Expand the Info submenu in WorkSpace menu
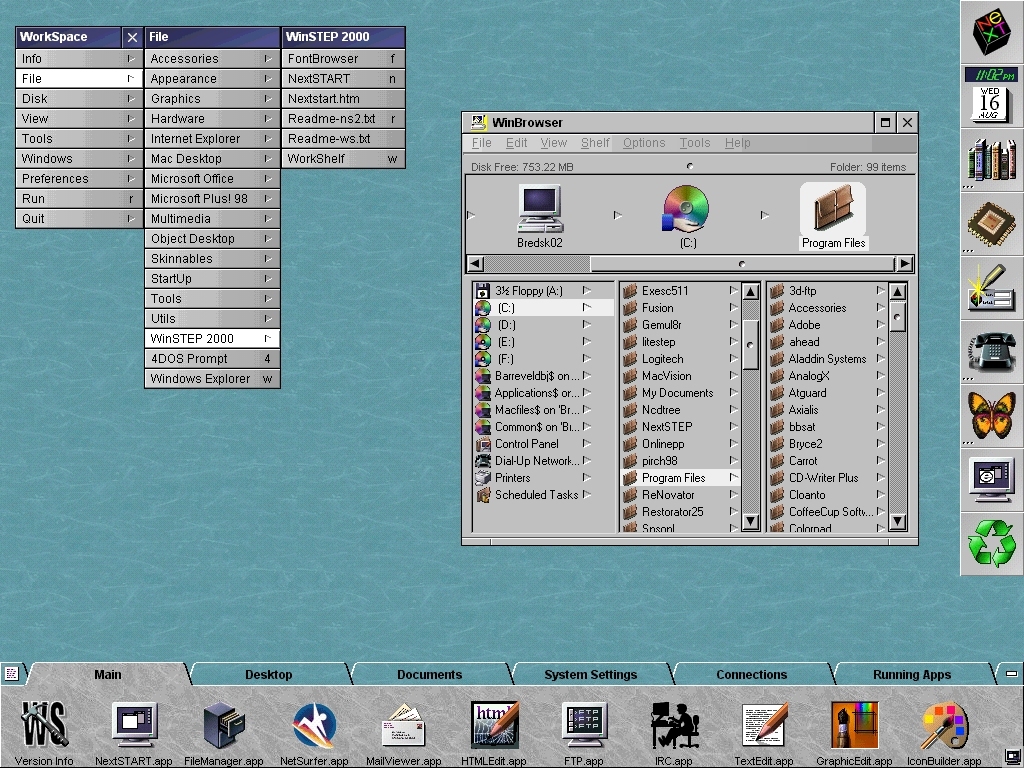Image resolution: width=1024 pixels, height=768 pixels. tap(79, 59)
